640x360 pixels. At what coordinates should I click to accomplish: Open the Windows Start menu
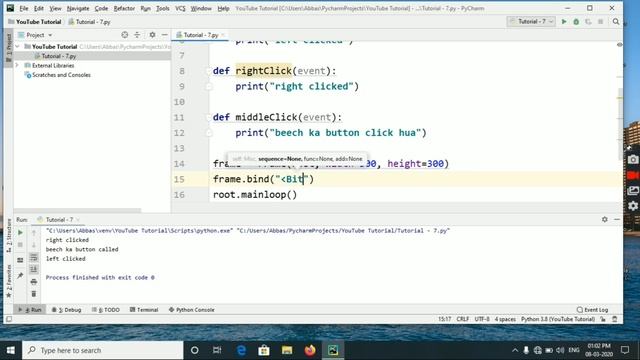(x=11, y=350)
